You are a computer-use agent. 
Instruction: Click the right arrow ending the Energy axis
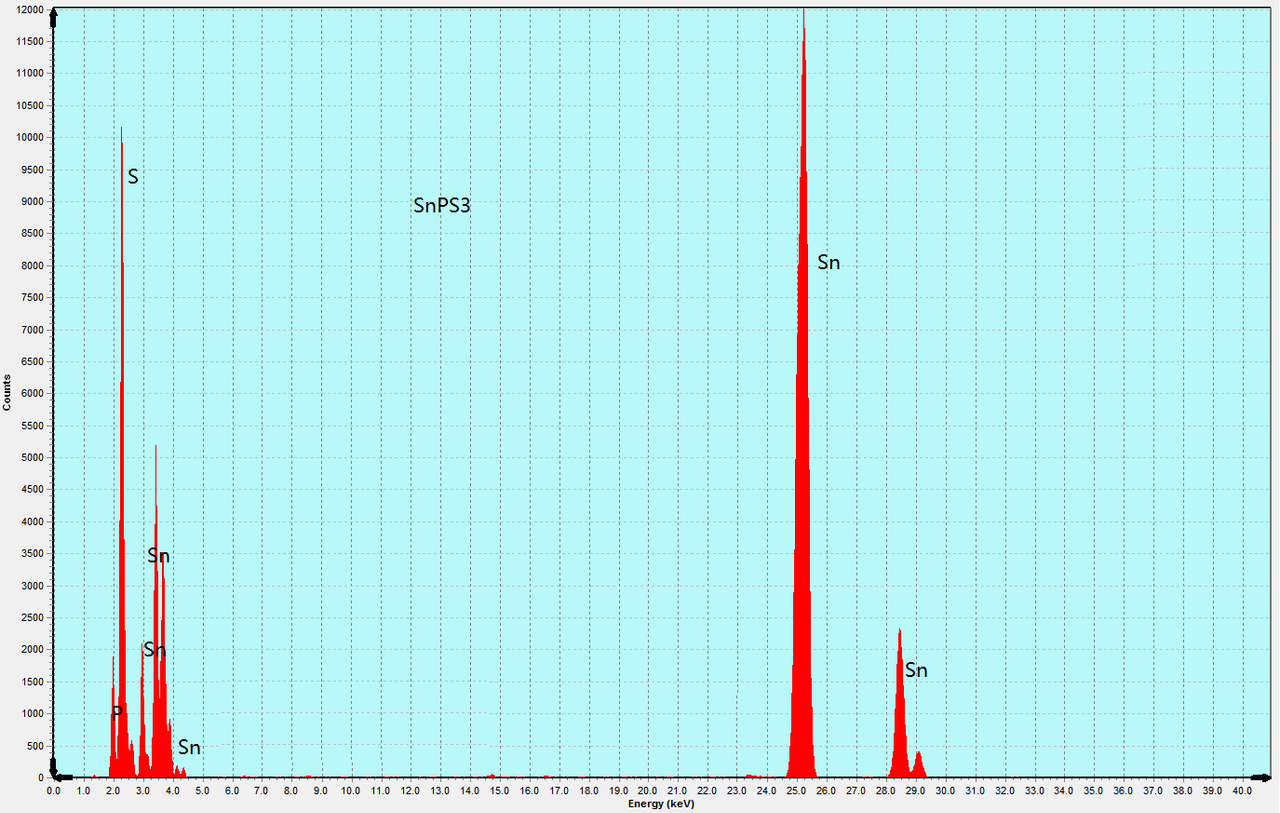click(x=1263, y=777)
